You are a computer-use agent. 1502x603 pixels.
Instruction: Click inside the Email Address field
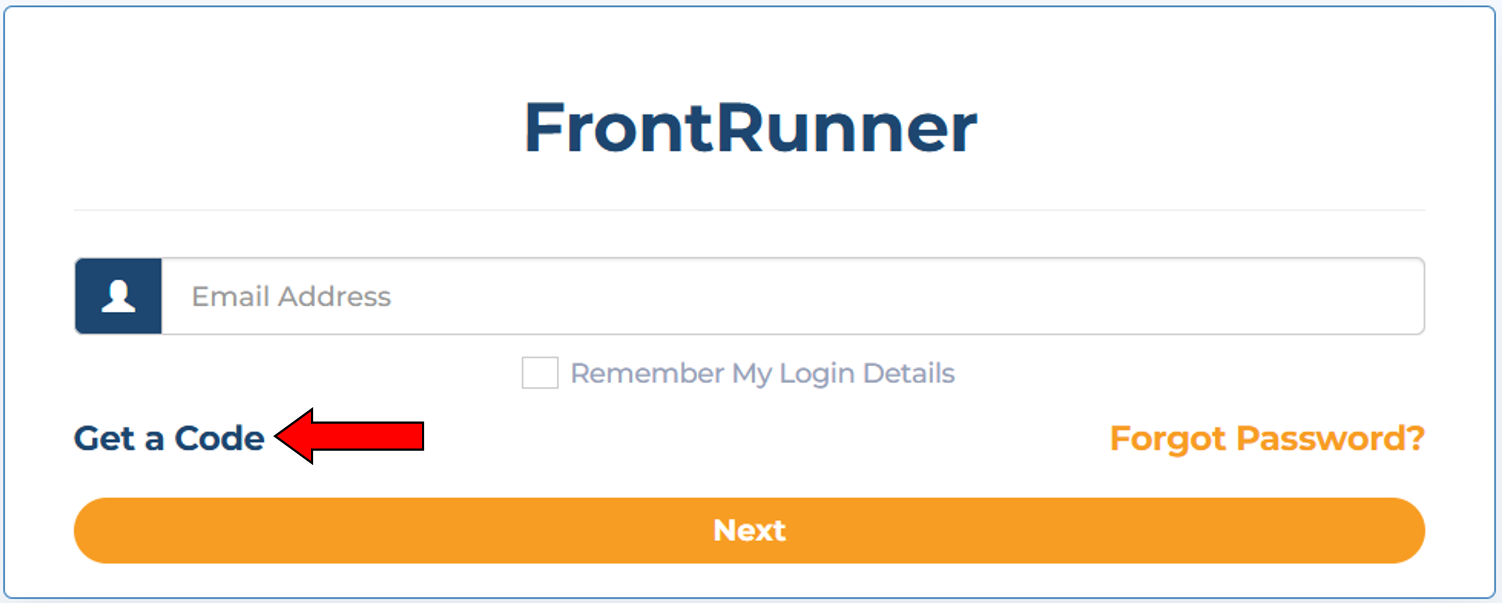pyautogui.click(x=700, y=295)
